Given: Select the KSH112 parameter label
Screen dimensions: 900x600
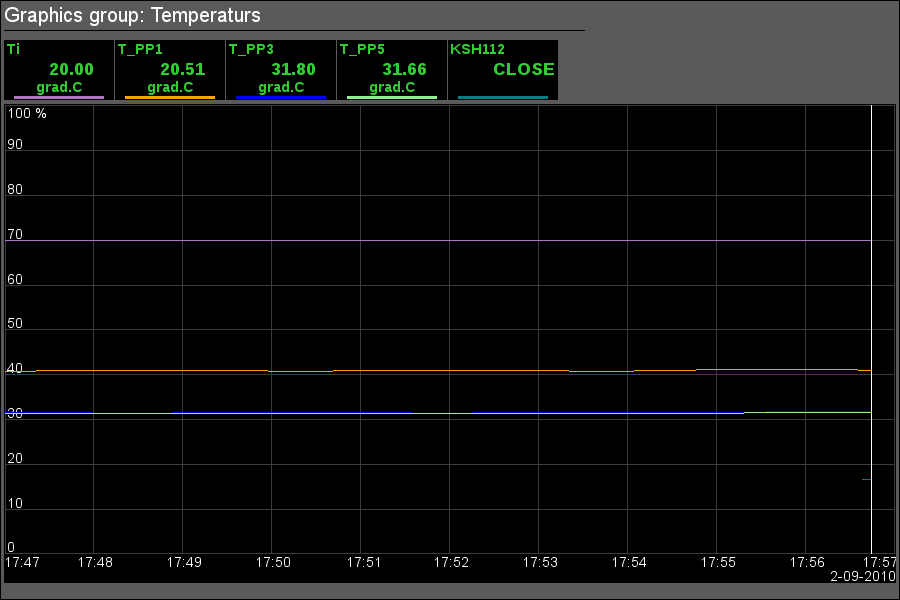Looking at the screenshot, I should click(478, 48).
